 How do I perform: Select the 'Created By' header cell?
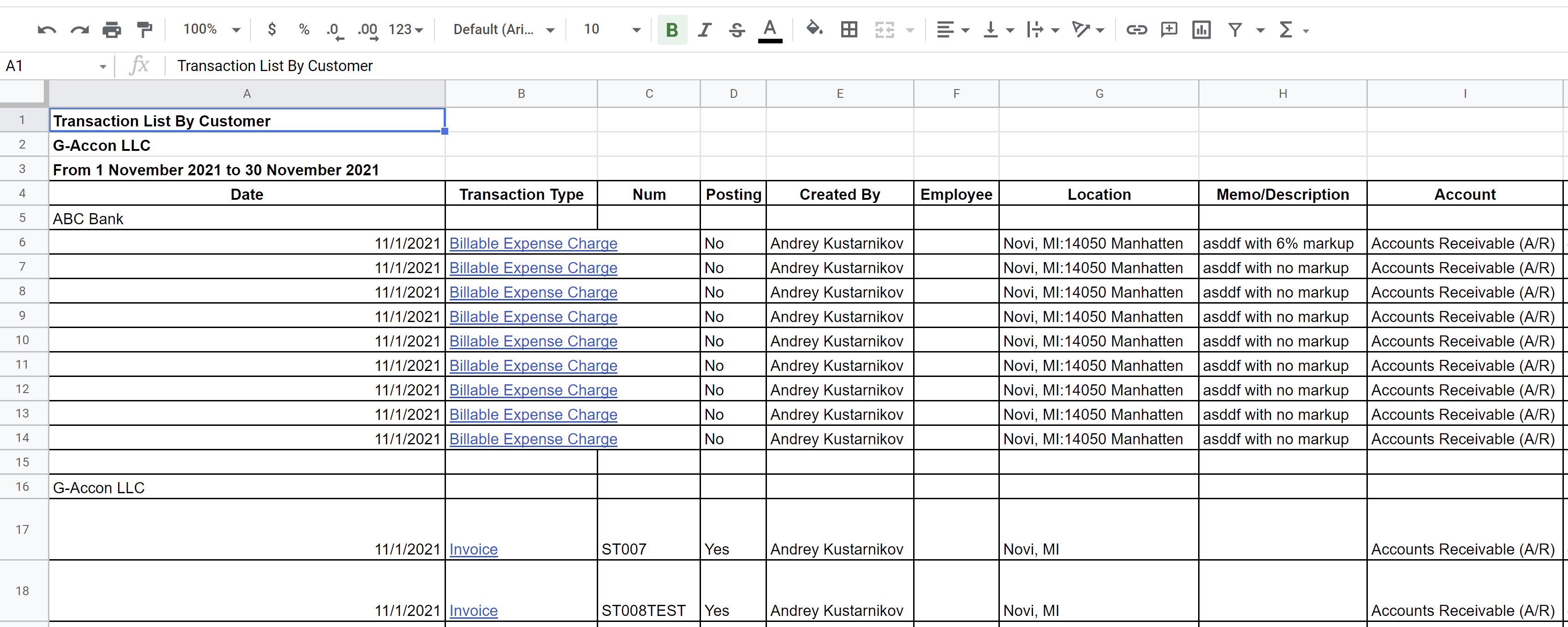point(840,194)
